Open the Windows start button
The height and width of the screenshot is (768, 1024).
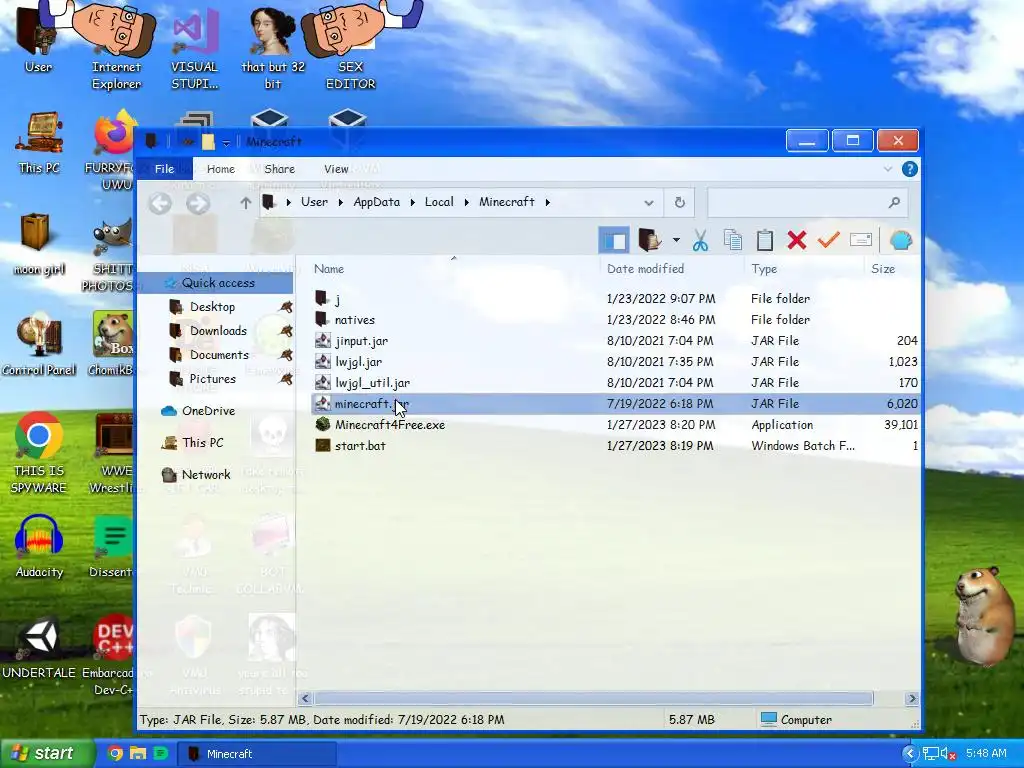[46, 753]
